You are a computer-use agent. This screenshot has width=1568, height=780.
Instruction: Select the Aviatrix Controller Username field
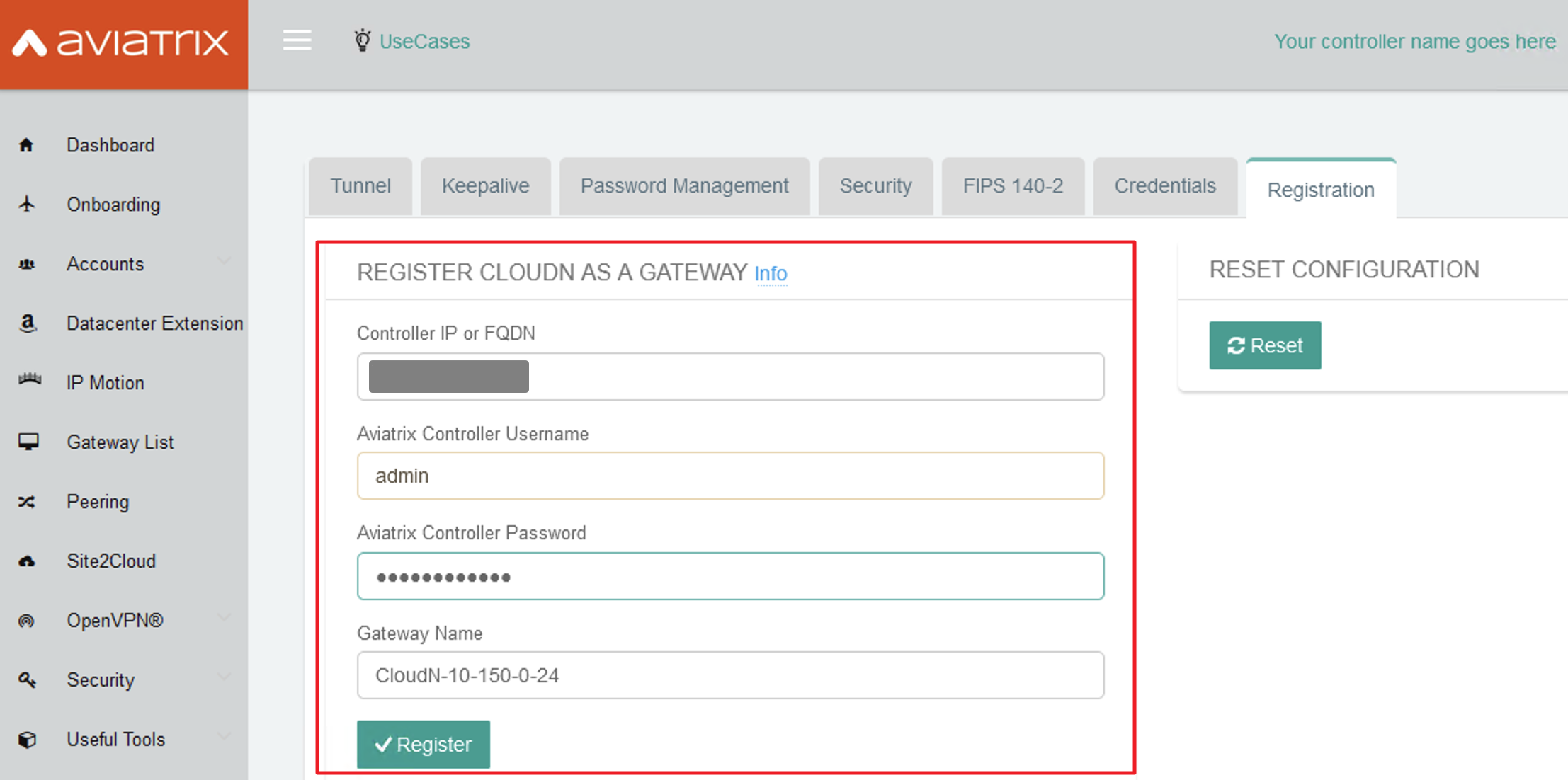pos(731,475)
